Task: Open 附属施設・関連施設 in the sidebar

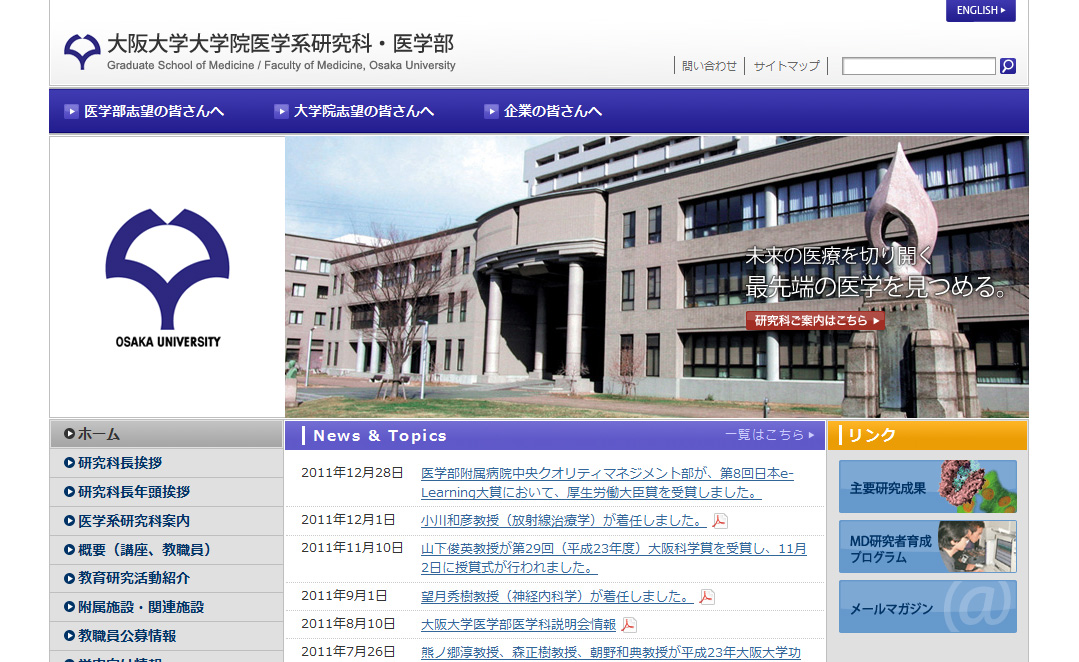Action: tap(141, 607)
